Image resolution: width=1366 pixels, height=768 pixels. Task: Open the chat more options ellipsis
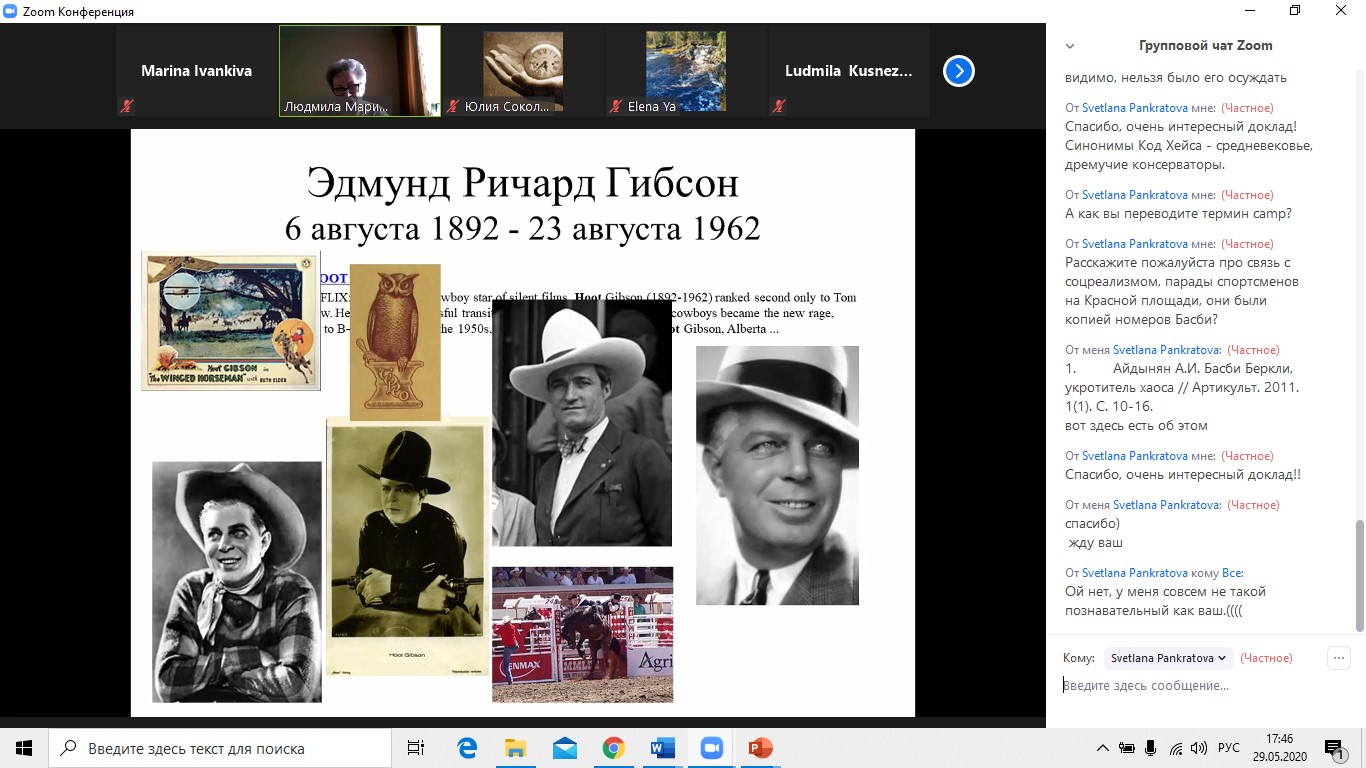(x=1339, y=658)
